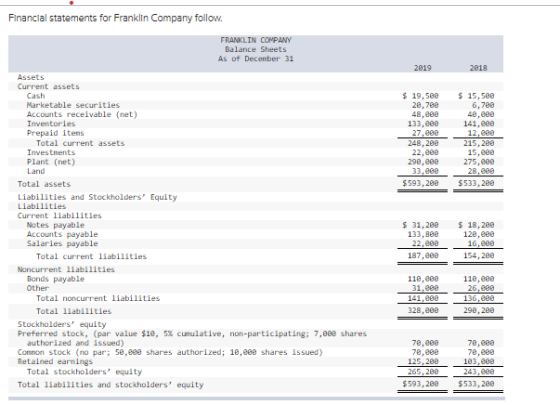Click Total liabilities and stockholders' equity label
Image resolution: width=560 pixels, height=405 pixels.
tap(111, 385)
